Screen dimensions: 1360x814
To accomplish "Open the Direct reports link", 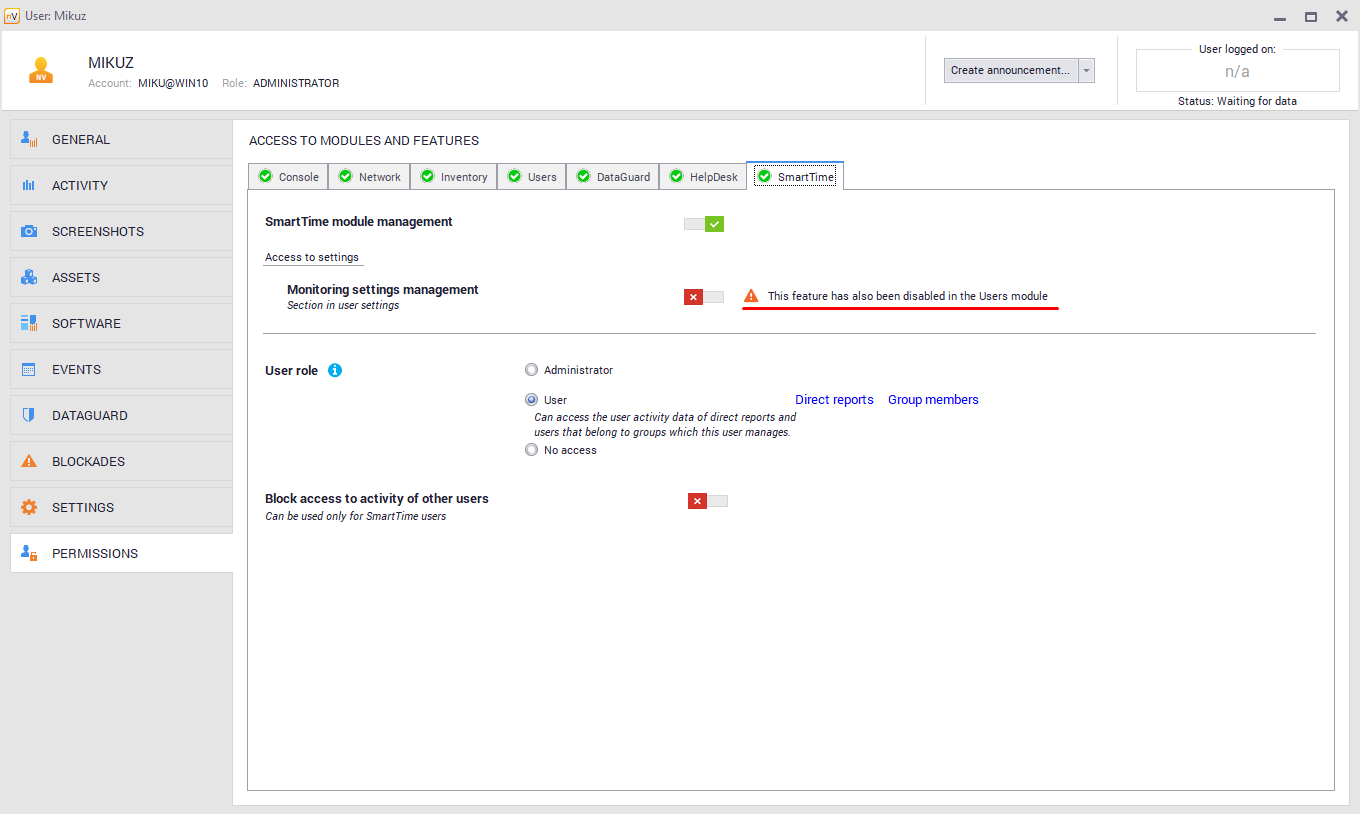I will pos(834,400).
